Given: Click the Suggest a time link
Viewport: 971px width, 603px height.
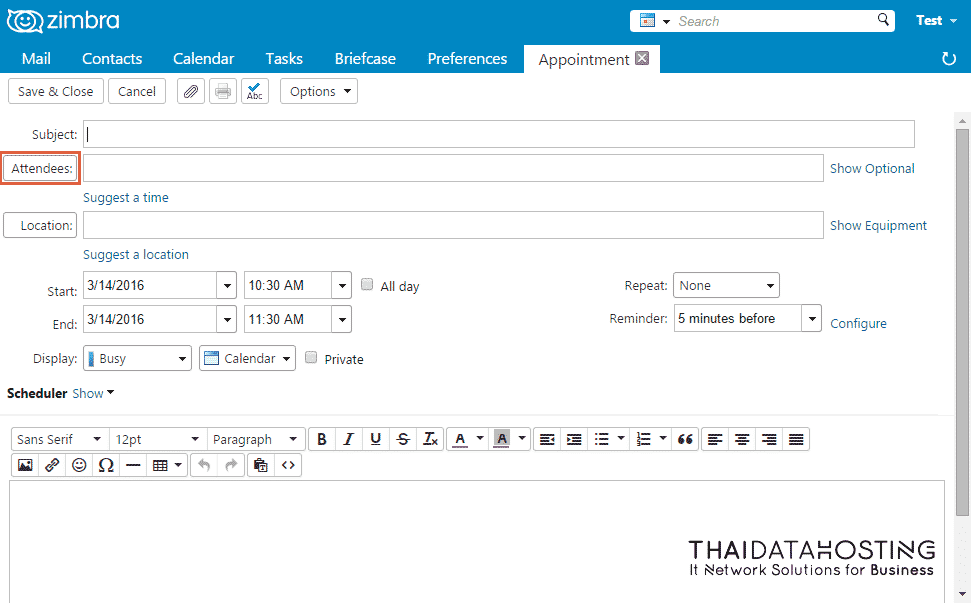Looking at the screenshot, I should click(x=126, y=198).
